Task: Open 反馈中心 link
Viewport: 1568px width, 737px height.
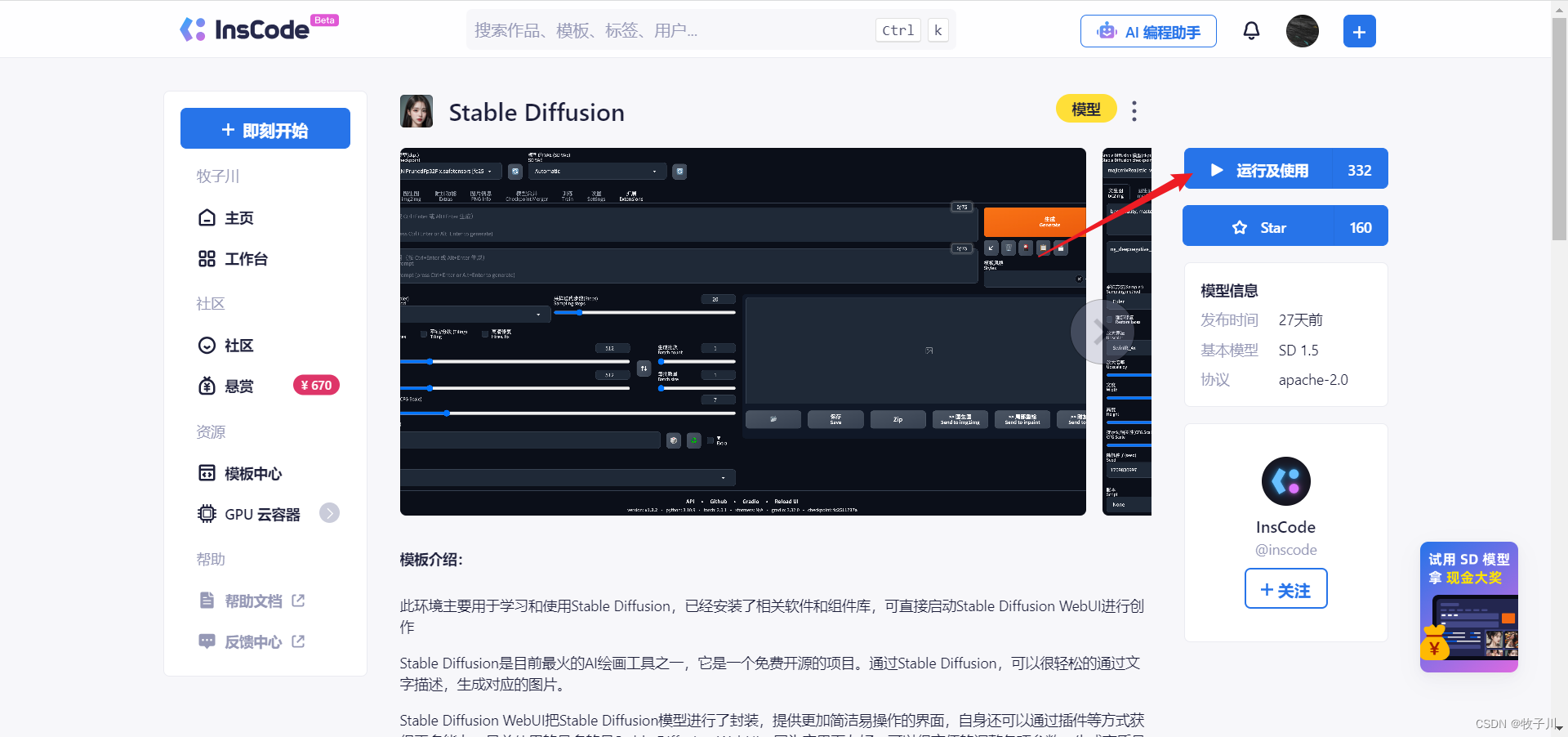Action: [x=253, y=641]
